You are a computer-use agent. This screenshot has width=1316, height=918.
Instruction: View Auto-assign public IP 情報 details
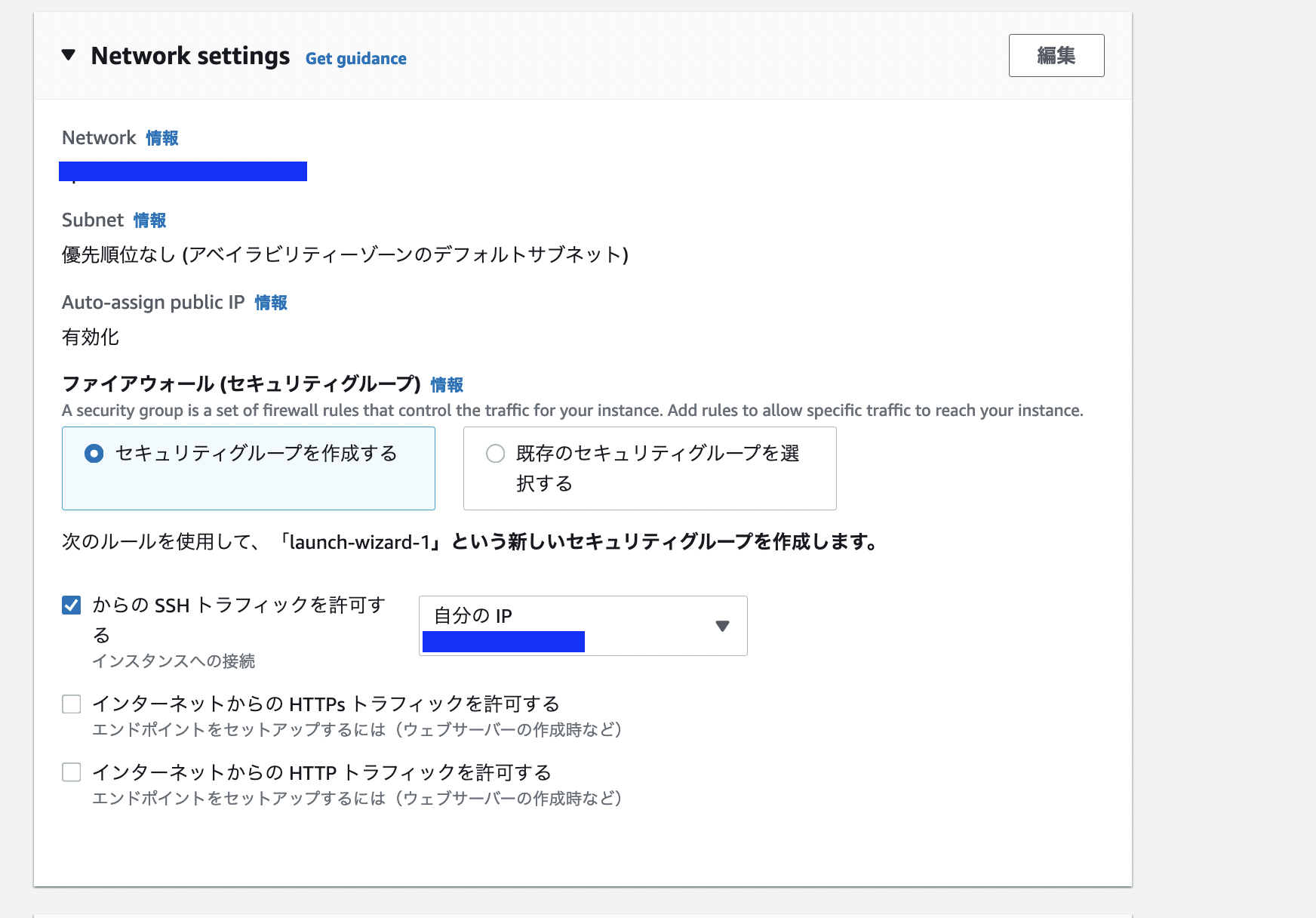click(270, 303)
